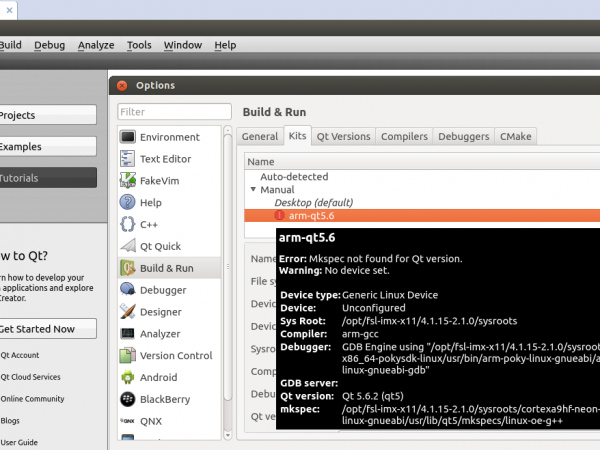The height and width of the screenshot is (450, 600).
Task: Collapse the Manual kits tree group
Action: pyautogui.click(x=253, y=189)
